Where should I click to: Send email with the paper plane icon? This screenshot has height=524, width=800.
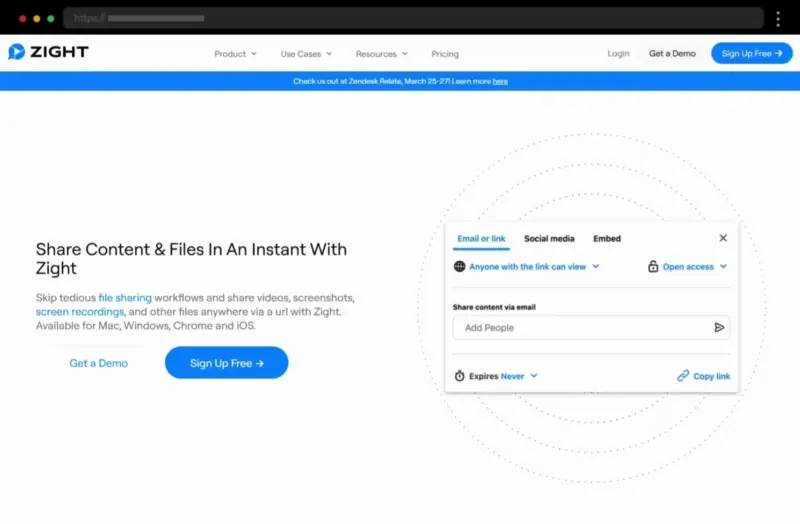coord(719,328)
